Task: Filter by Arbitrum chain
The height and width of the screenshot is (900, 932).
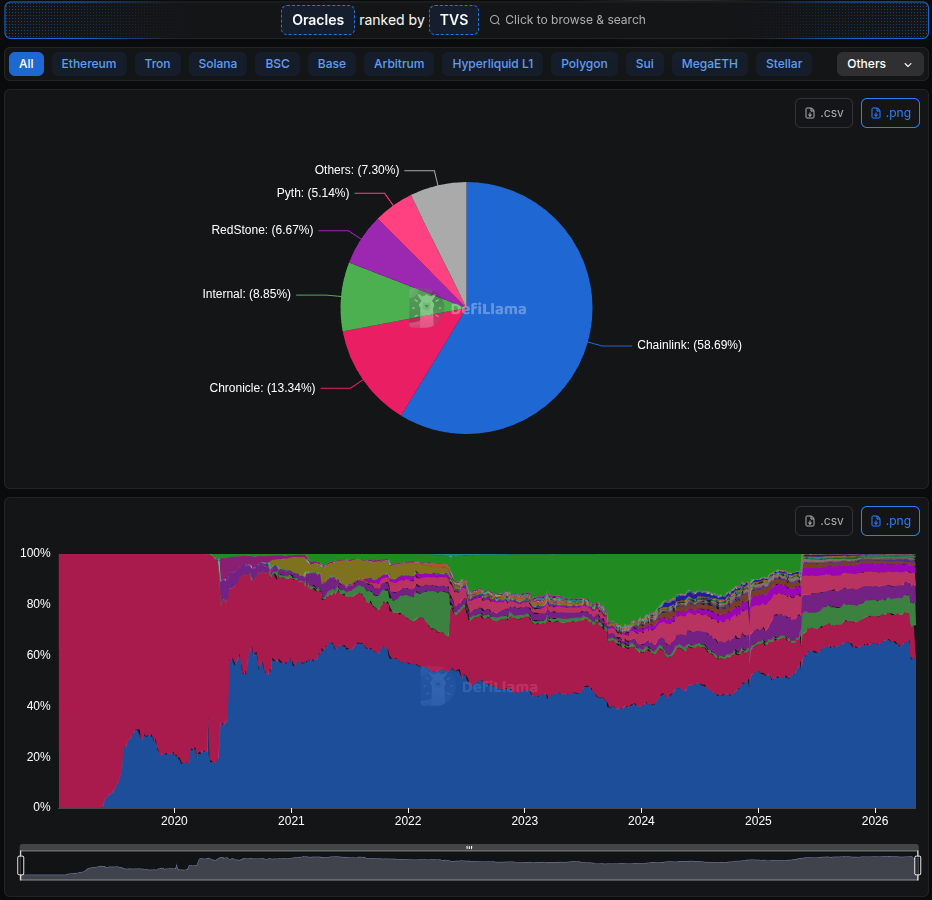Action: pyautogui.click(x=399, y=64)
